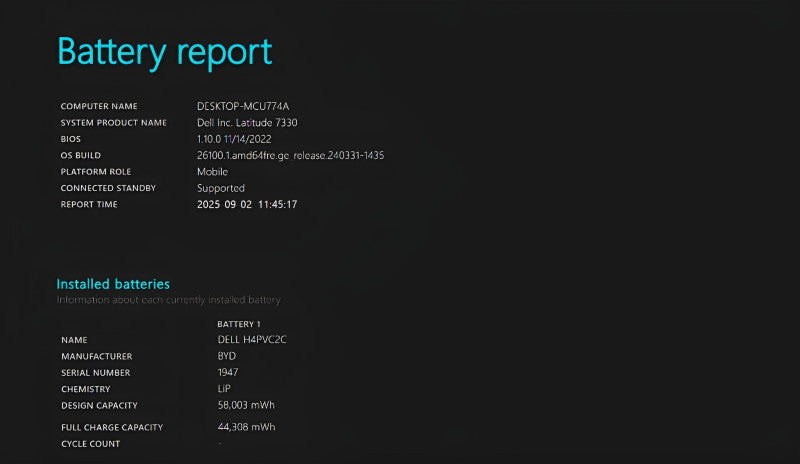Click the 'COMPUTER NAME' label
The width and height of the screenshot is (800, 464).
point(99,106)
